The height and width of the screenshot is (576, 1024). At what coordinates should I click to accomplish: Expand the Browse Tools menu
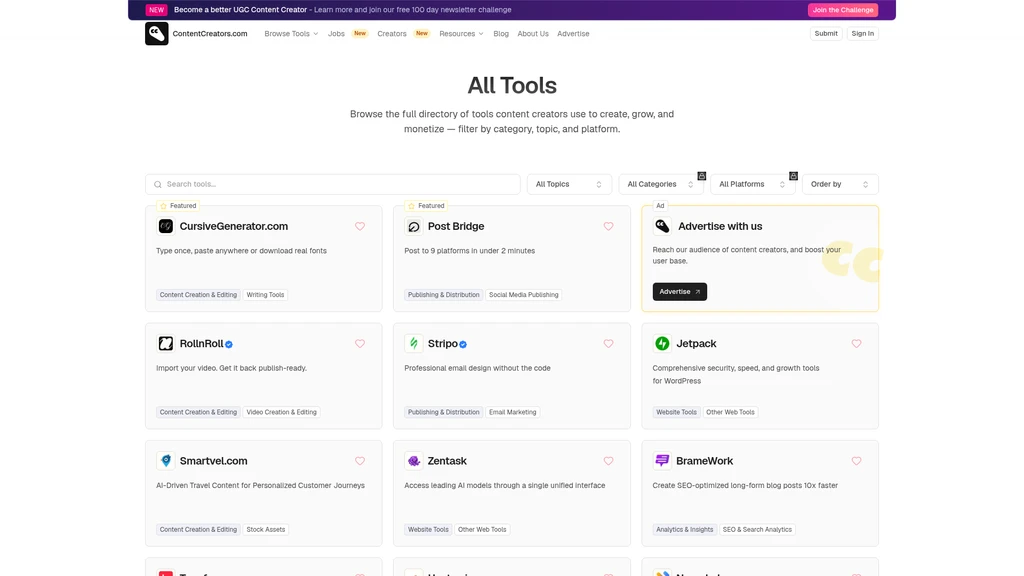[x=291, y=33]
